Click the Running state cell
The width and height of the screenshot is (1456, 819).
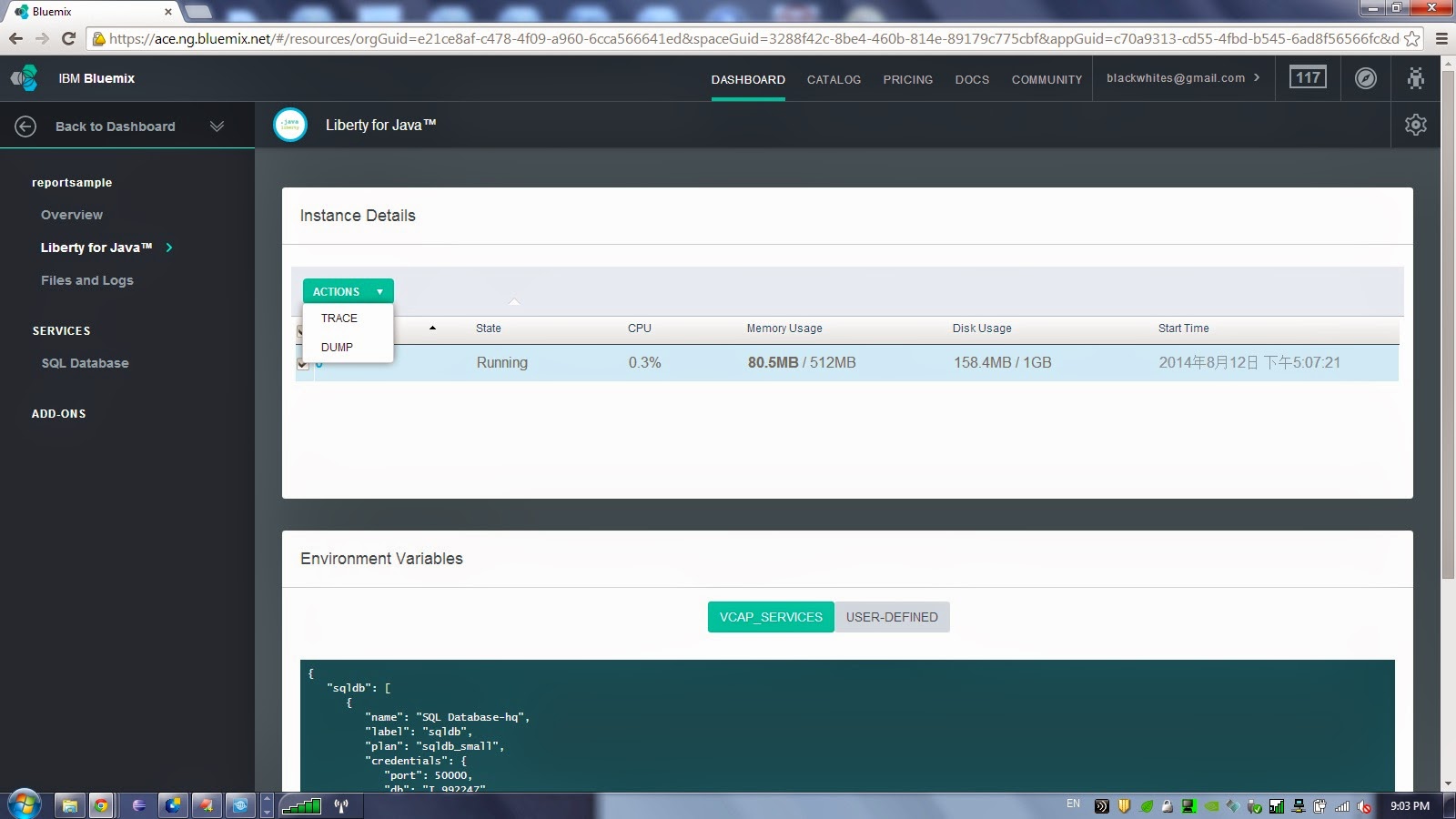[501, 362]
